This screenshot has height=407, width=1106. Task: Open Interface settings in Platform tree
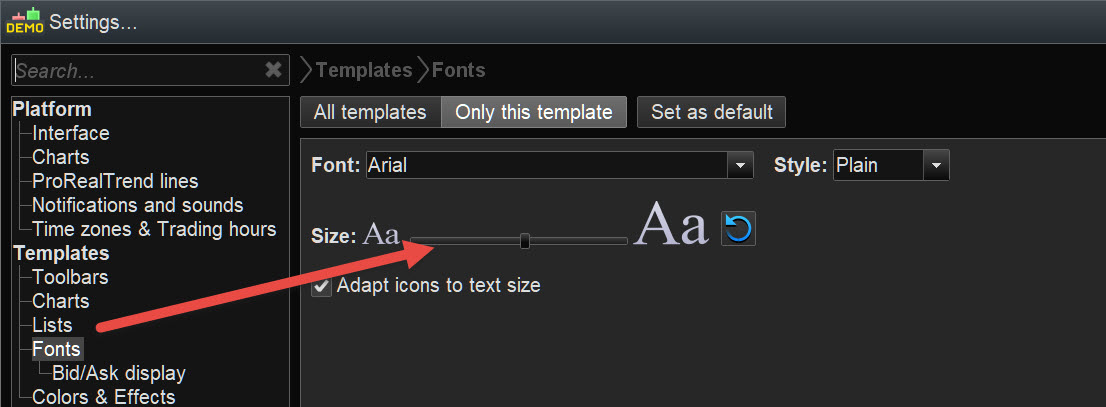pos(71,133)
